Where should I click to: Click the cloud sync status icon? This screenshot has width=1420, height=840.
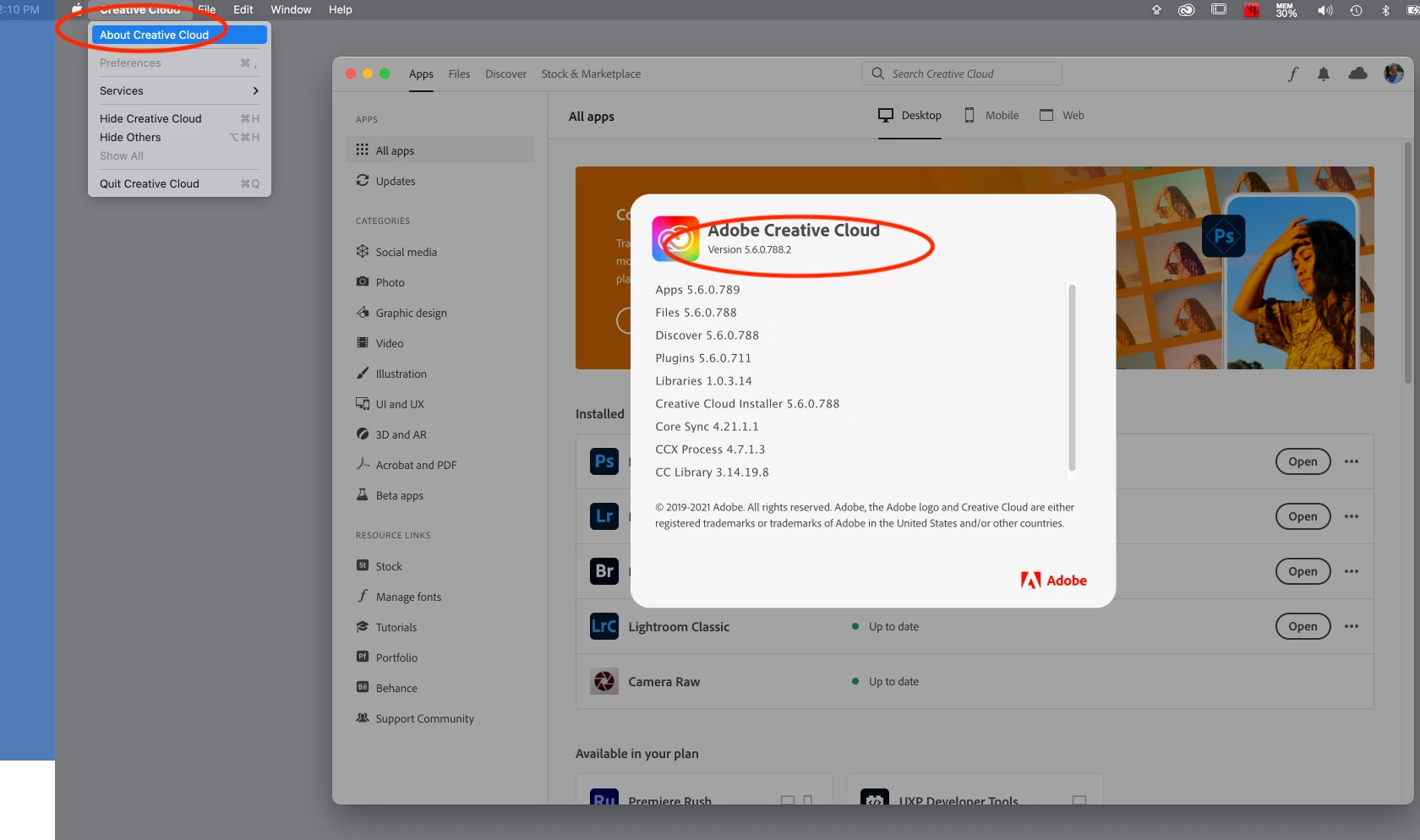(1357, 74)
